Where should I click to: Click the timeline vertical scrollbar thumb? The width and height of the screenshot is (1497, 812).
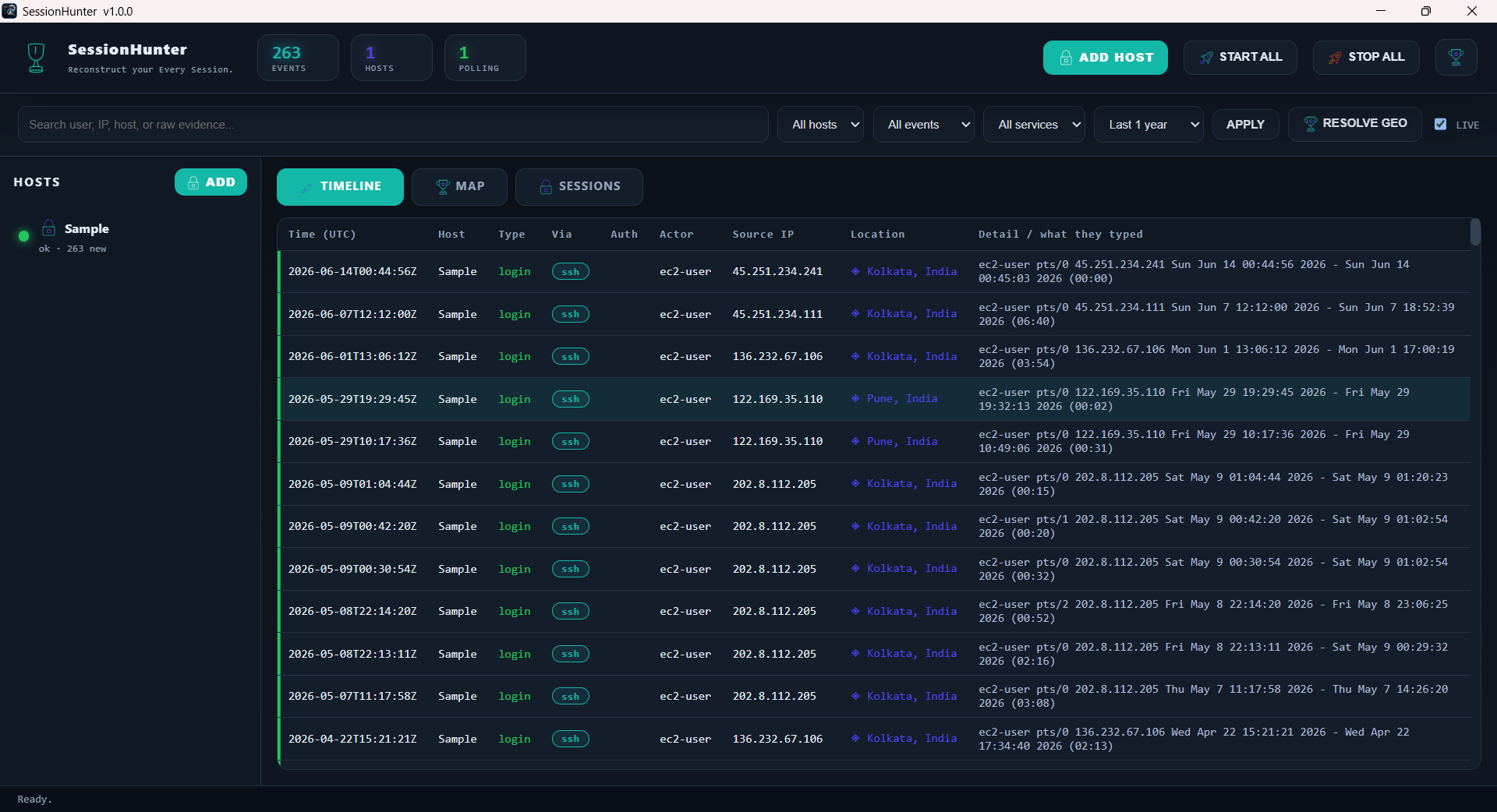coord(1475,232)
